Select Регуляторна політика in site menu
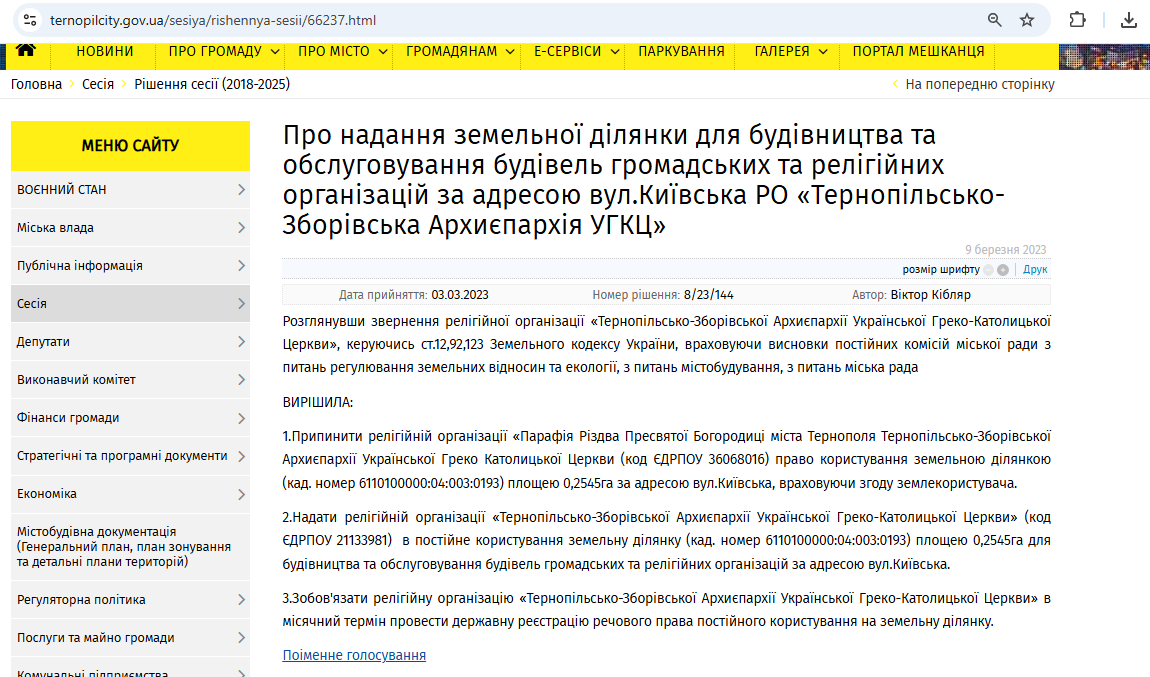Image resolution: width=1150 pixels, height=677 pixels. tap(131, 600)
